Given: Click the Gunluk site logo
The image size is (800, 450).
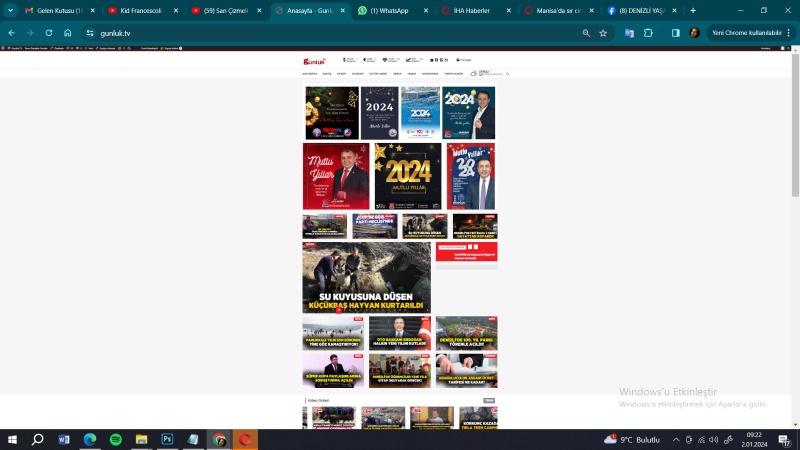Looking at the screenshot, I should [315, 60].
